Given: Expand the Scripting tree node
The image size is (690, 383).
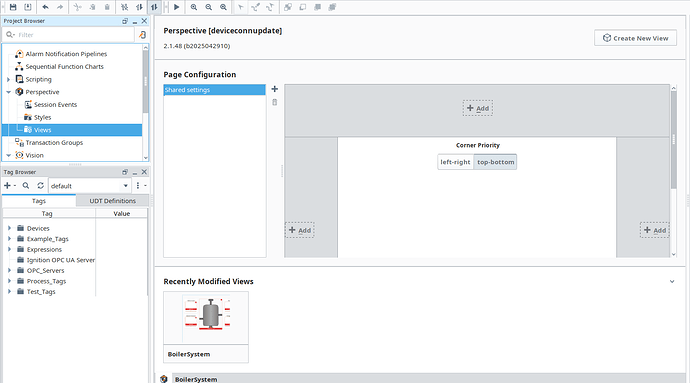Looking at the screenshot, I should 8,79.
